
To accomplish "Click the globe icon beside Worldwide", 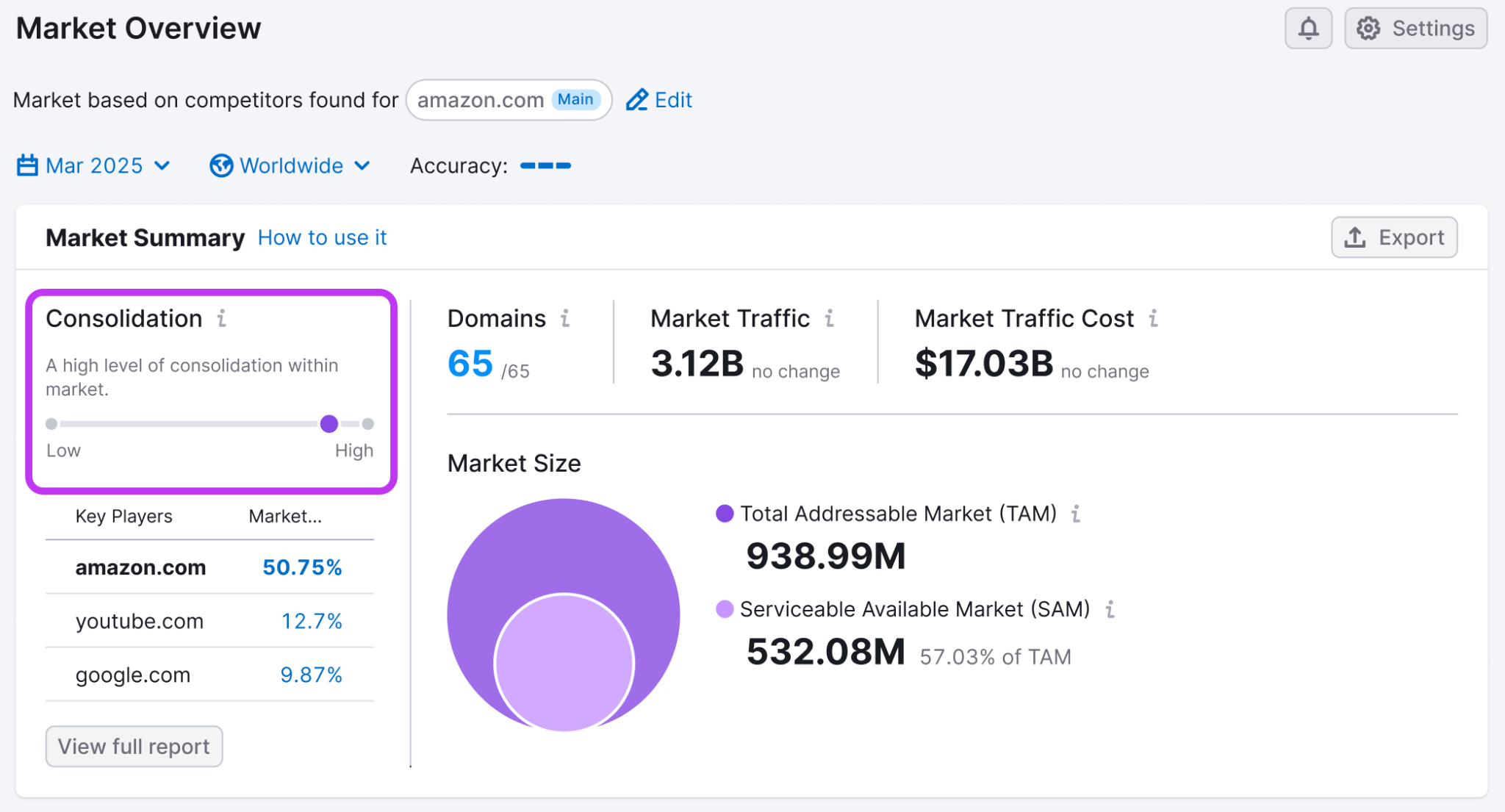I will point(222,165).
